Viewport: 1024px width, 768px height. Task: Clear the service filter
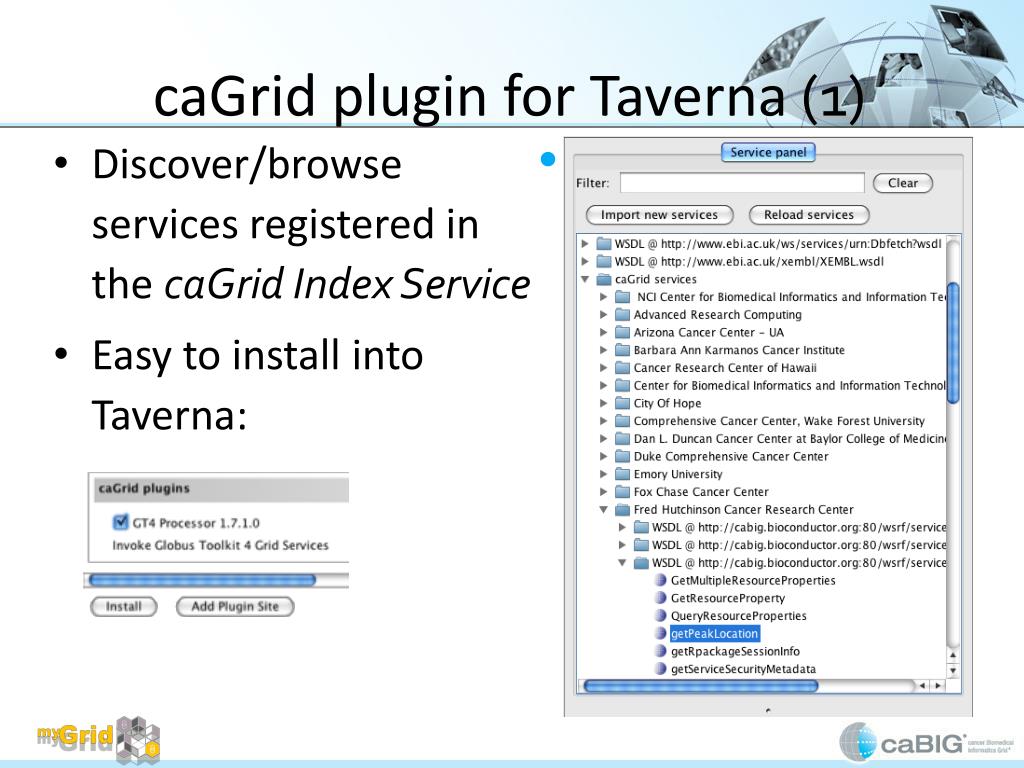tap(903, 183)
